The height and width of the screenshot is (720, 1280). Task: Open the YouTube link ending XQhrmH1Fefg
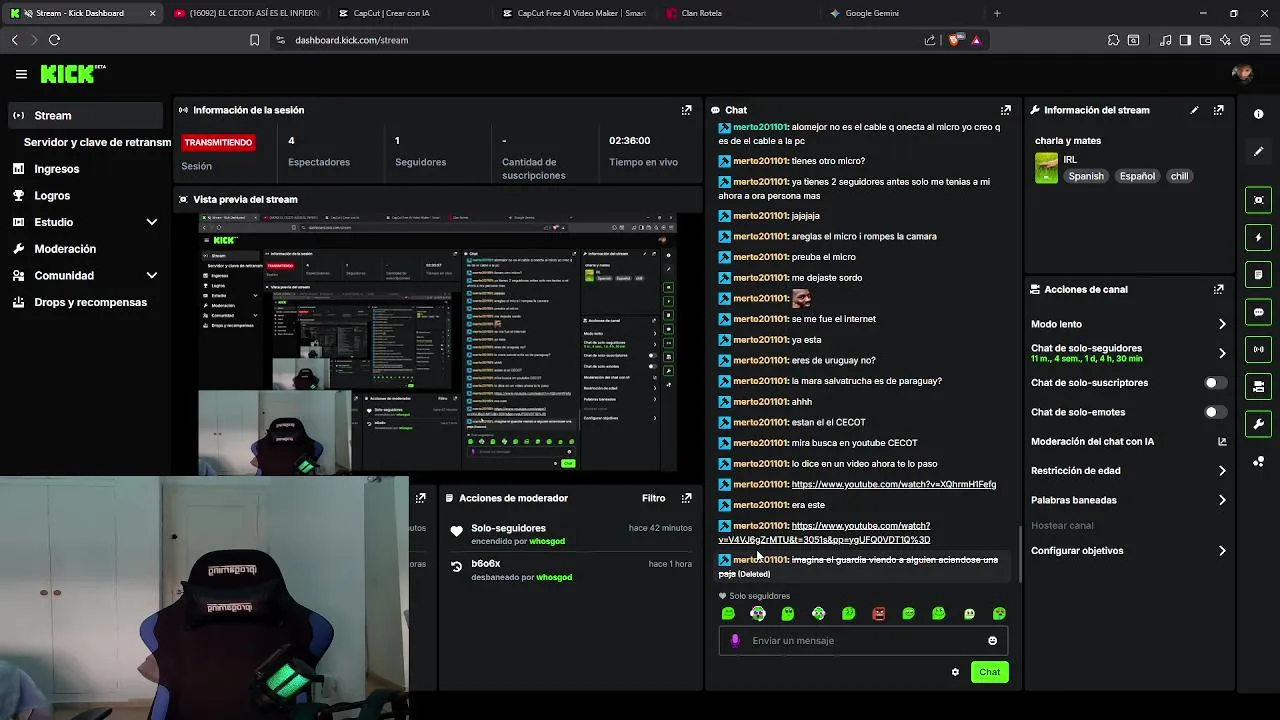893,485
